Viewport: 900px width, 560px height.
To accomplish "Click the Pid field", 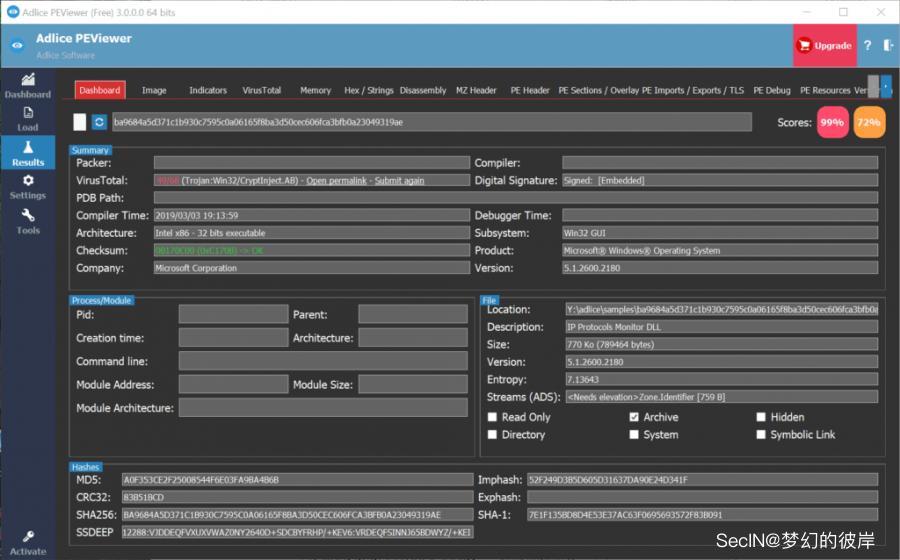I will (233, 314).
